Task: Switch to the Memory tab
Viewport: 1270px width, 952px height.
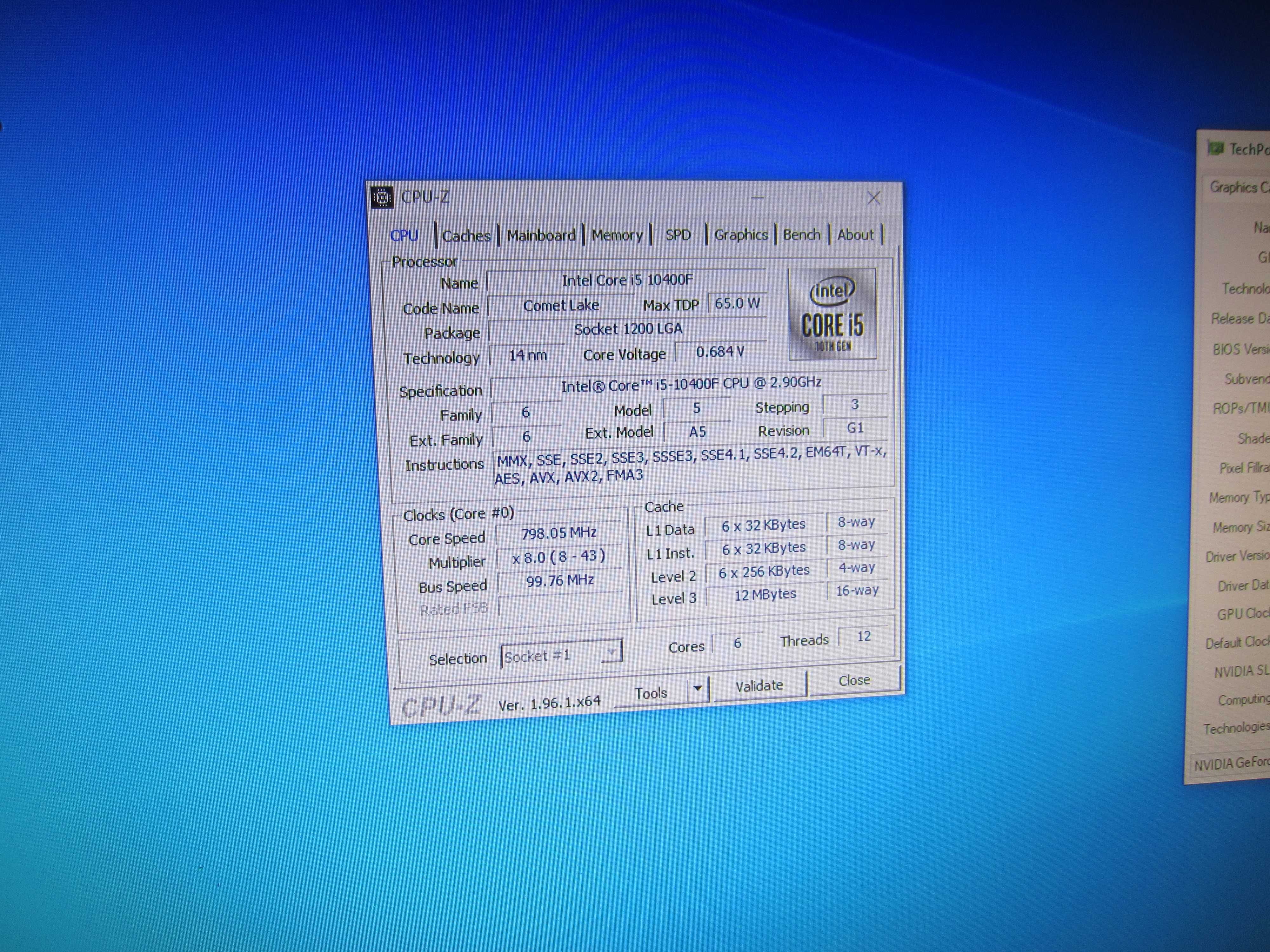Action: click(x=617, y=235)
